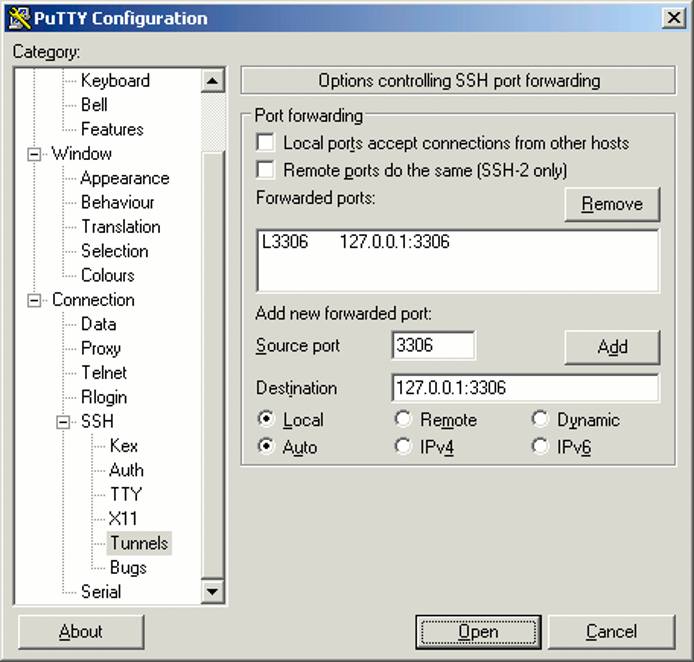
Task: Collapse the Window tree node
Action: 34,154
